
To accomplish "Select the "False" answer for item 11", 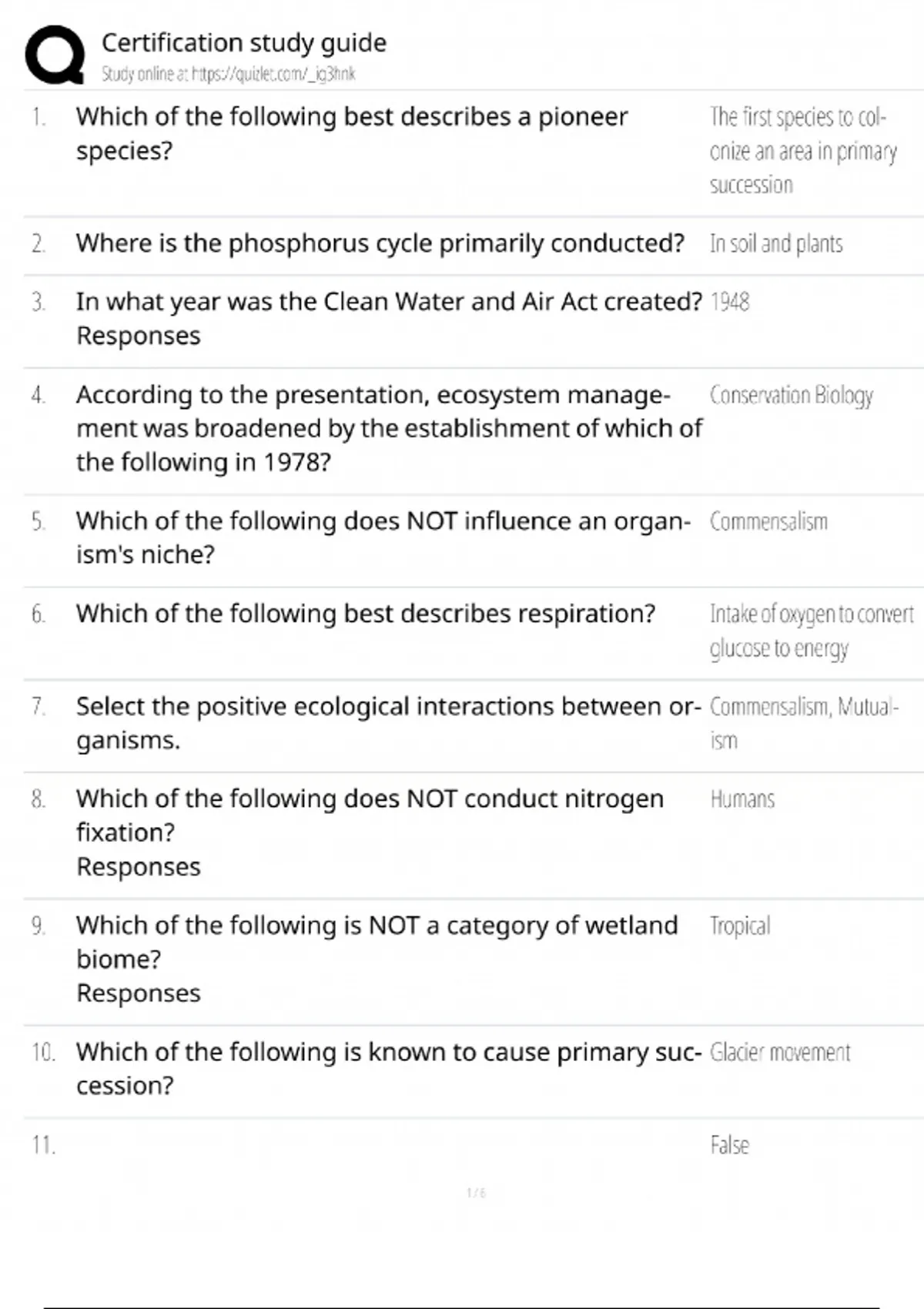I will pos(729,1146).
